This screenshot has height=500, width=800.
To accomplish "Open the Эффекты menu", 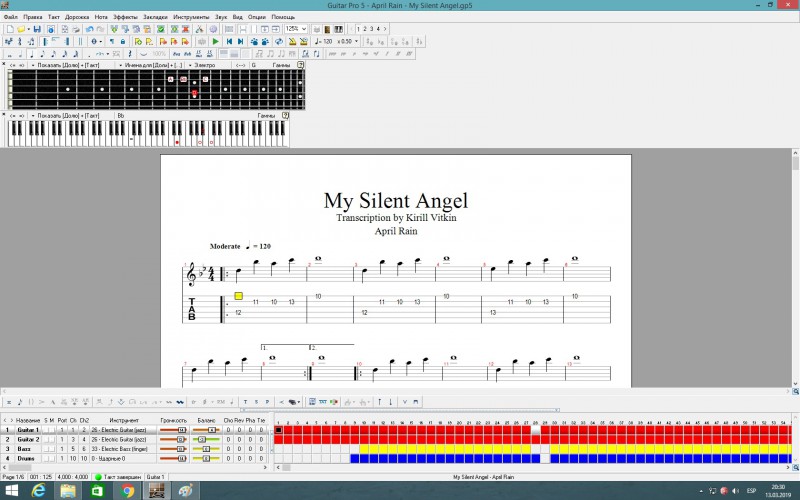I will pos(125,17).
